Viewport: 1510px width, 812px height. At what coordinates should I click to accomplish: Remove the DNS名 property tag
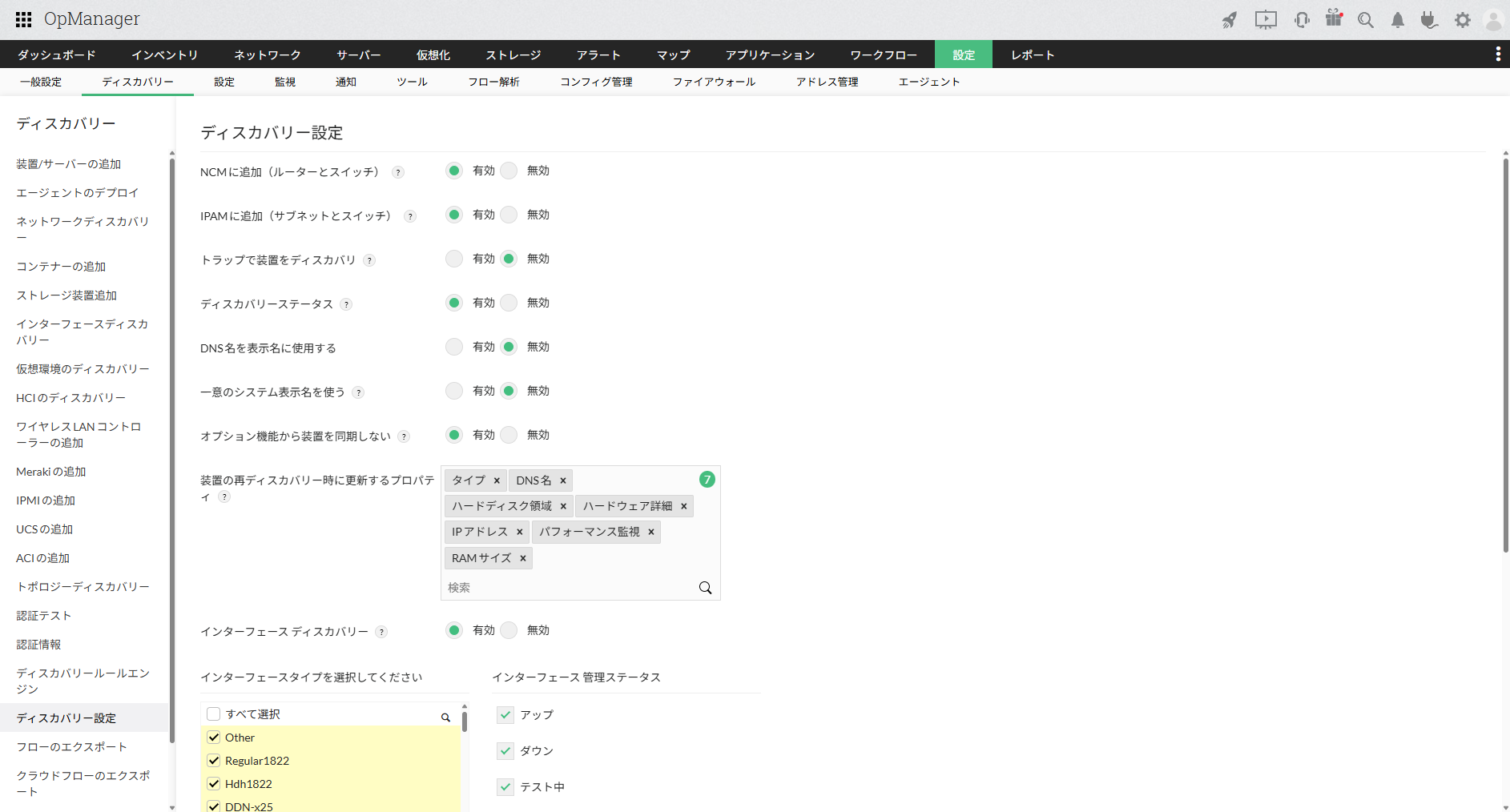click(563, 480)
